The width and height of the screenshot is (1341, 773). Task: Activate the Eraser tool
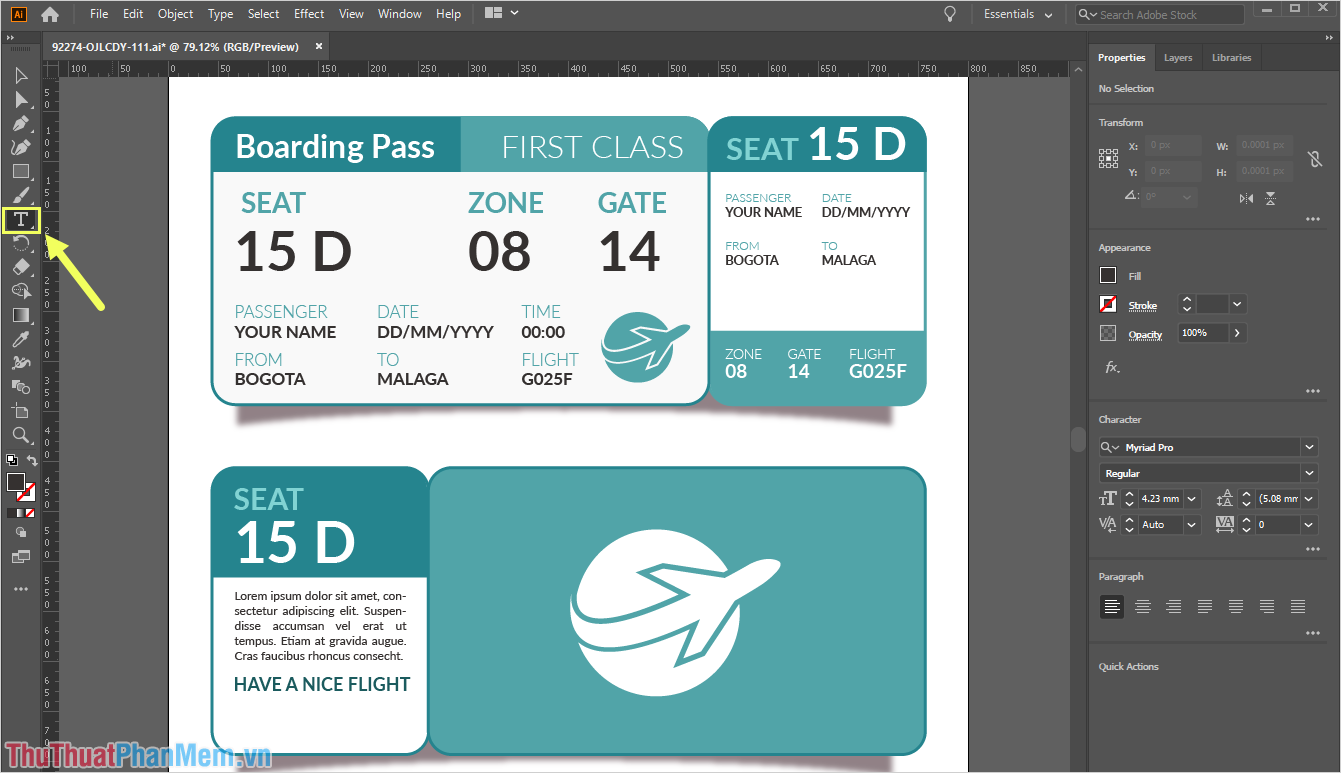[20, 267]
